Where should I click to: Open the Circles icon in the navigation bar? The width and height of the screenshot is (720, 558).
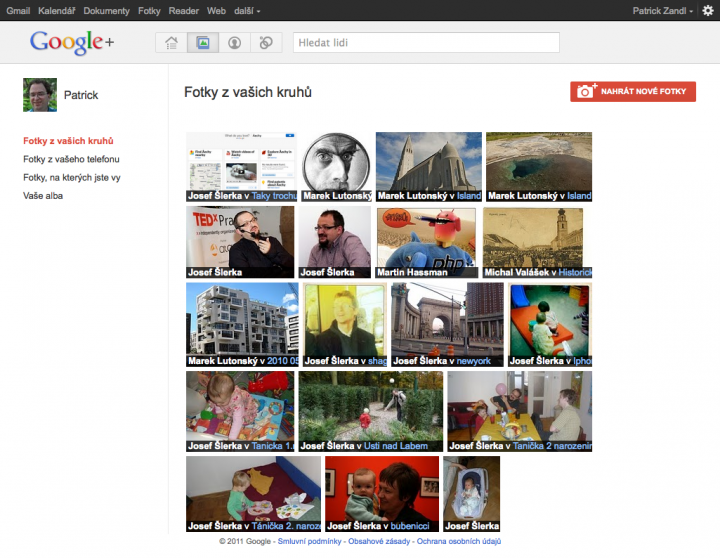tap(266, 43)
